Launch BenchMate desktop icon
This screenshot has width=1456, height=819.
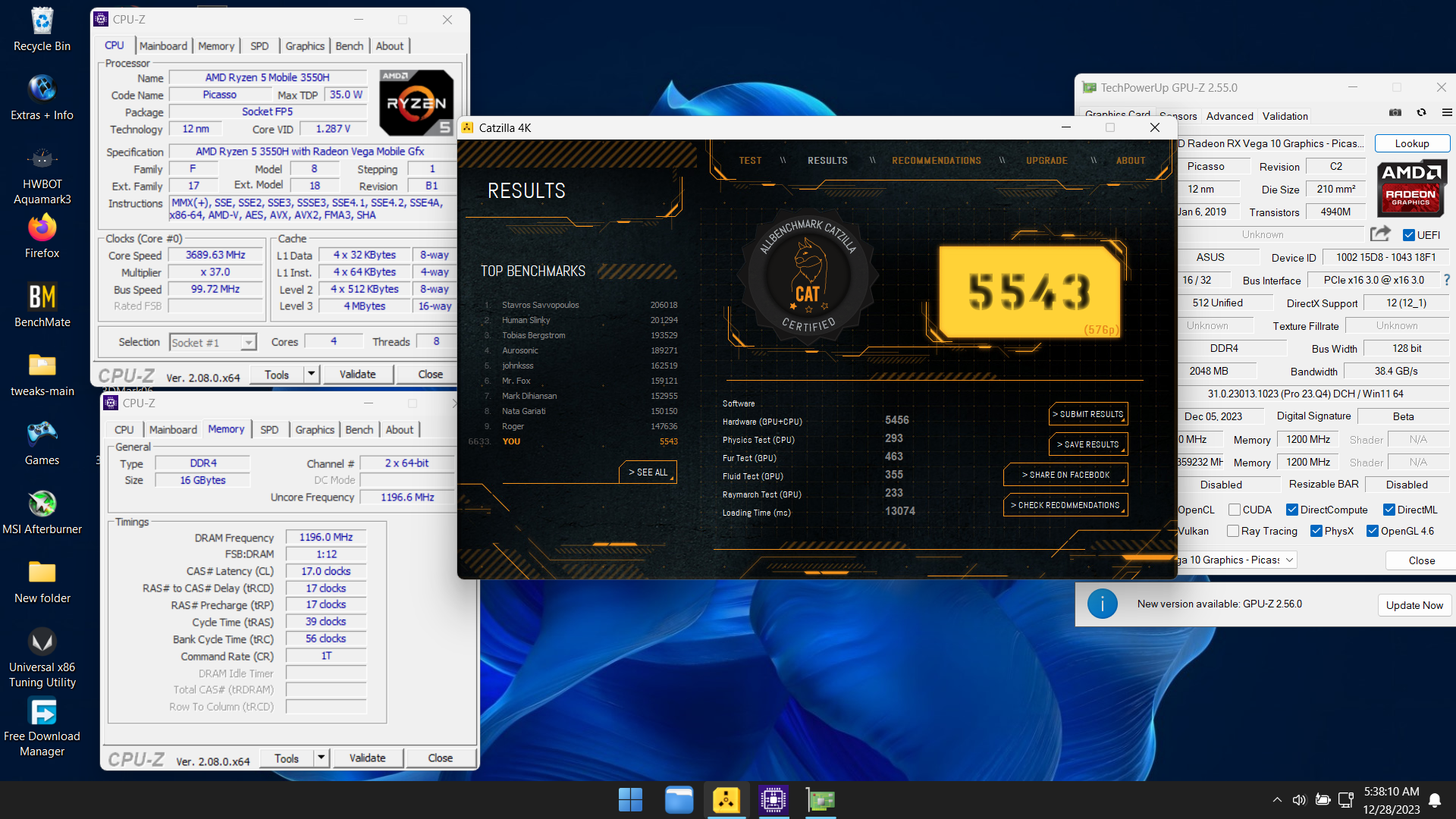click(42, 305)
